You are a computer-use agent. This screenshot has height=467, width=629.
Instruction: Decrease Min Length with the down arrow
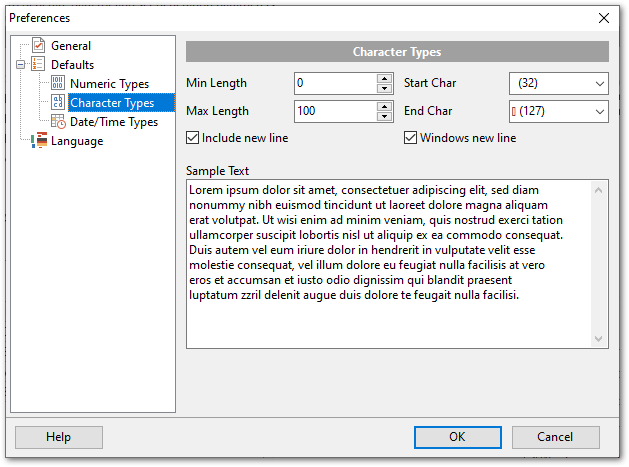[x=384, y=88]
